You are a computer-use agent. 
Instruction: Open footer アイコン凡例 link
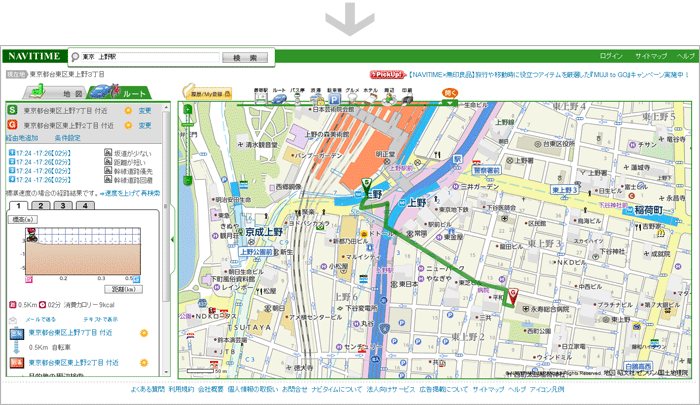[547, 389]
